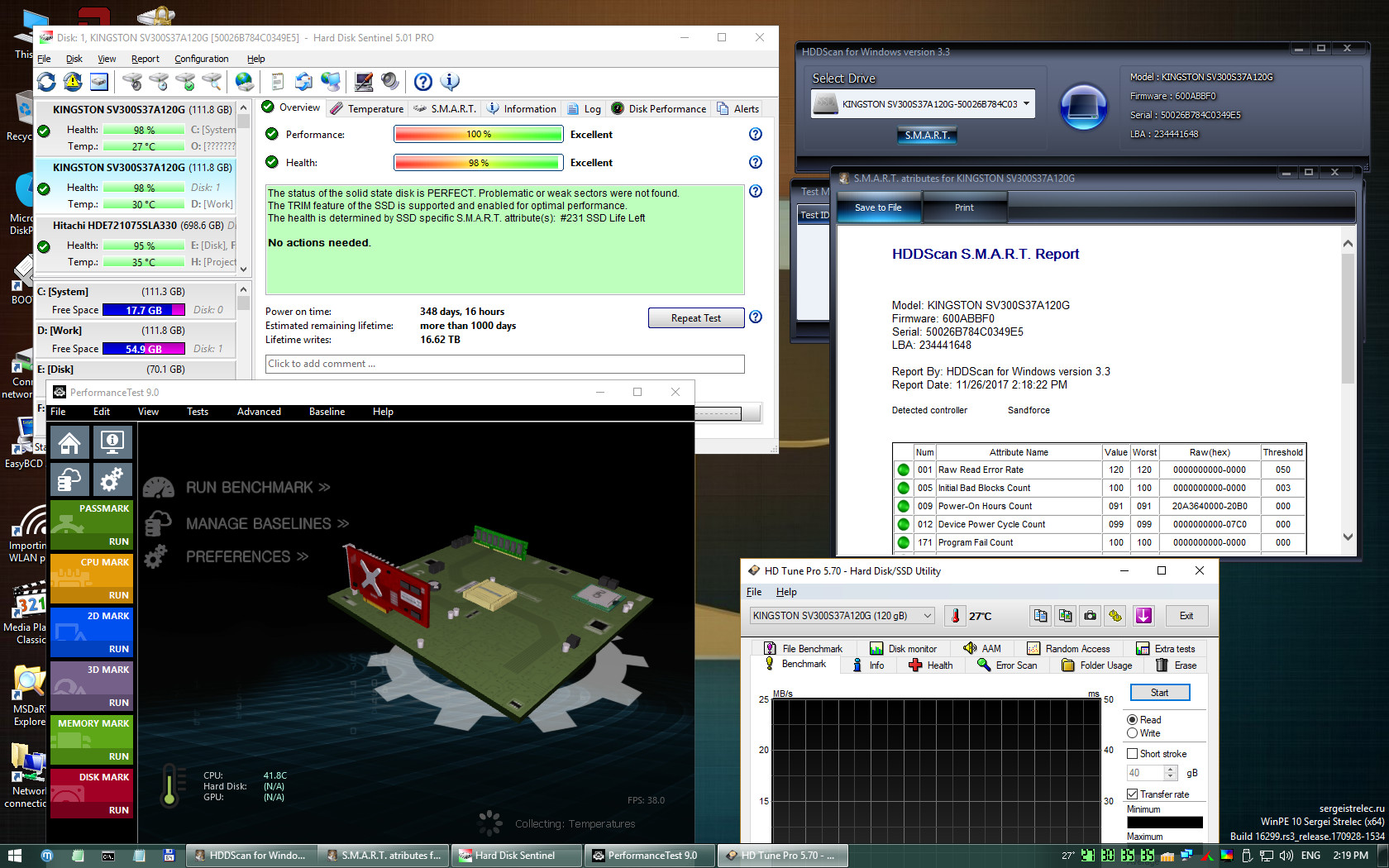Screen dimensions: 1389x868
Task: Click the blue info bubble icon in Hard Disk Sentinel toolbar
Action: point(450,81)
